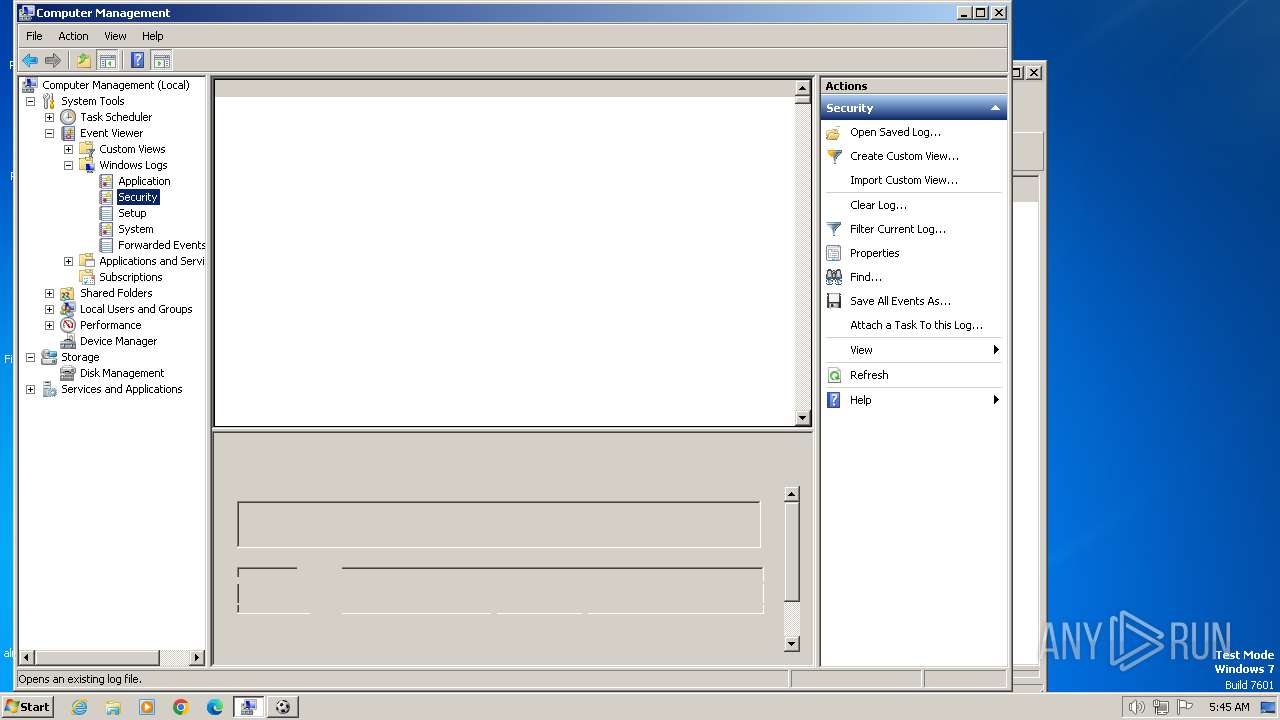
Task: Click the Task Scheduler clock icon
Action: (x=68, y=117)
